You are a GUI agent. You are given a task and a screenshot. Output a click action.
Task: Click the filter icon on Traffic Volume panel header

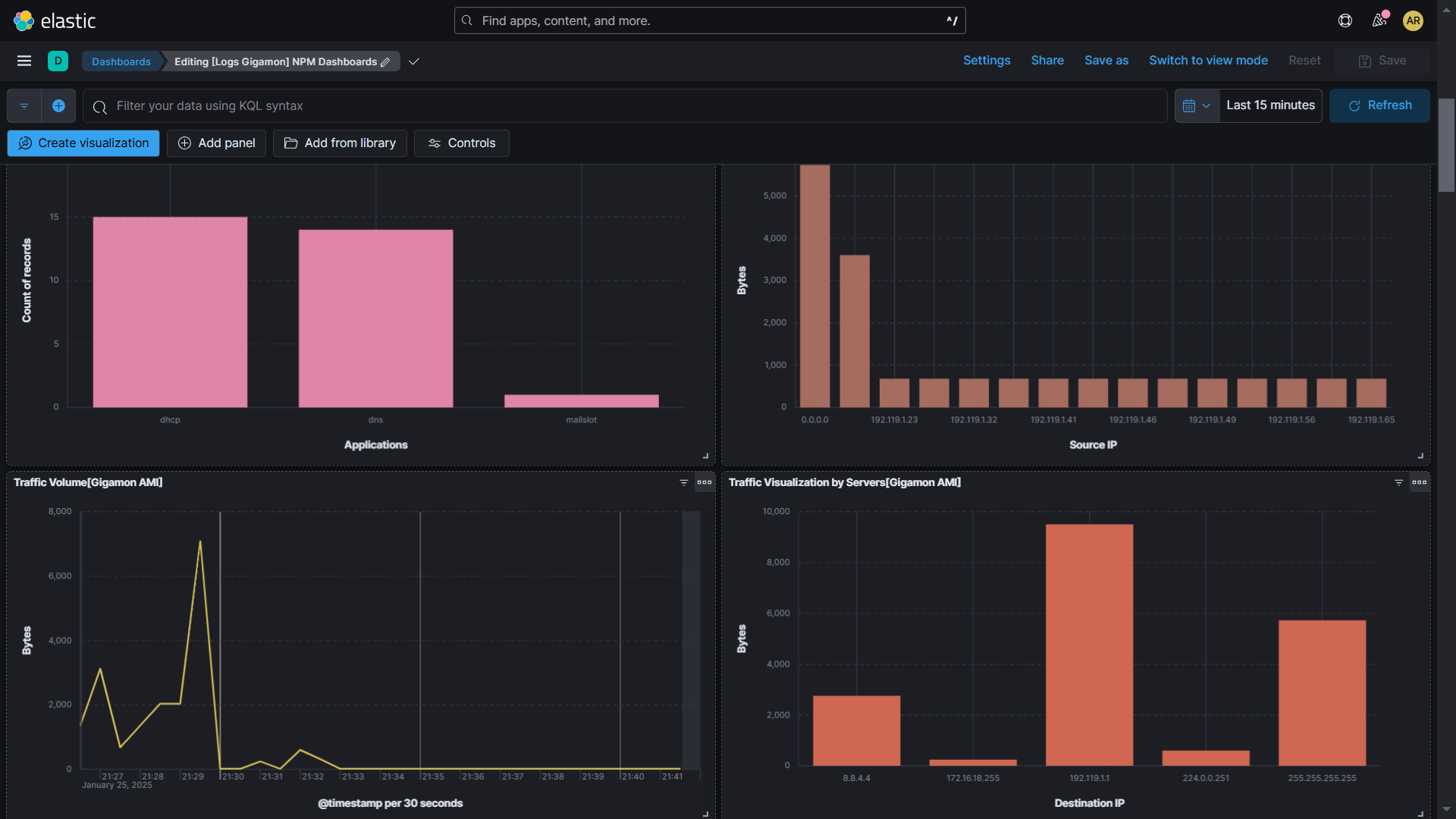[x=685, y=482]
